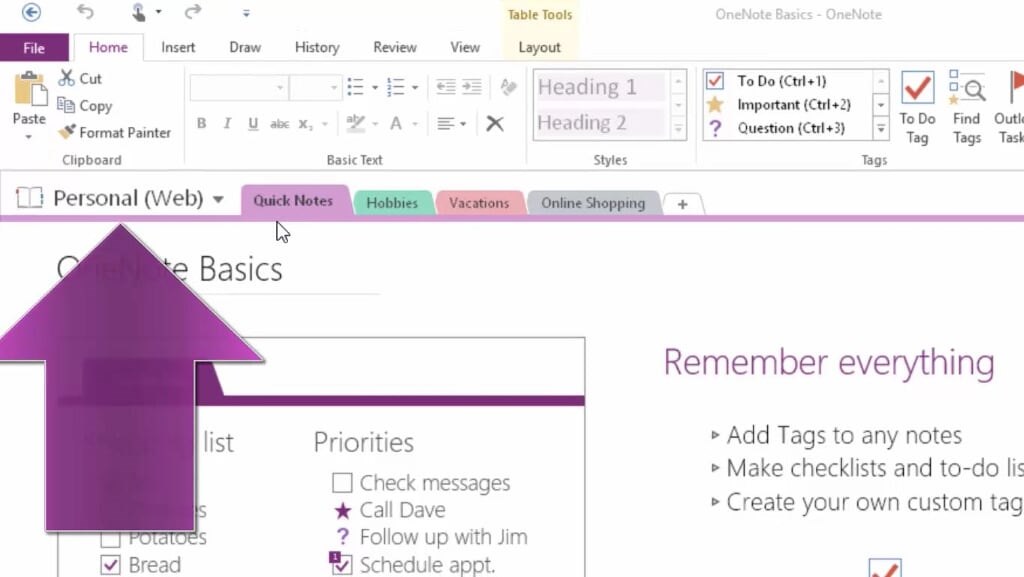1024x577 pixels.
Task: Open the font color picker arrow
Action: [x=414, y=124]
